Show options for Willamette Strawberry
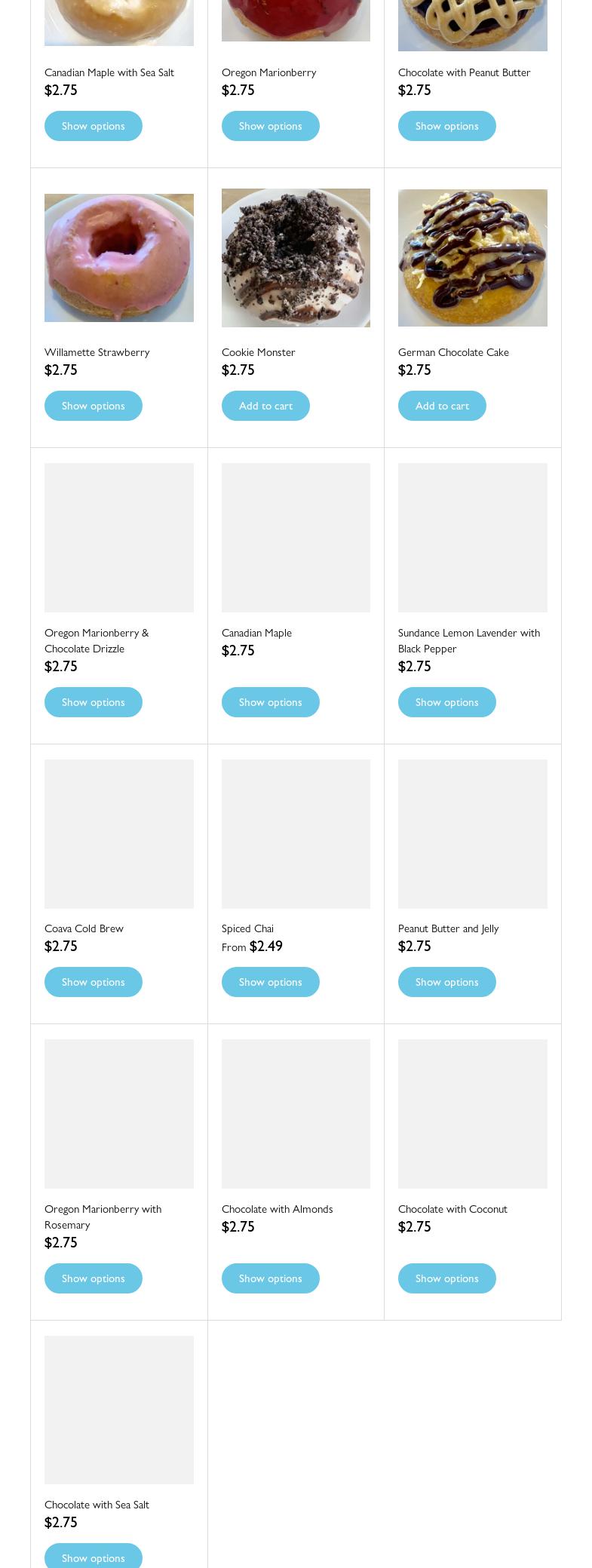 pyautogui.click(x=93, y=406)
